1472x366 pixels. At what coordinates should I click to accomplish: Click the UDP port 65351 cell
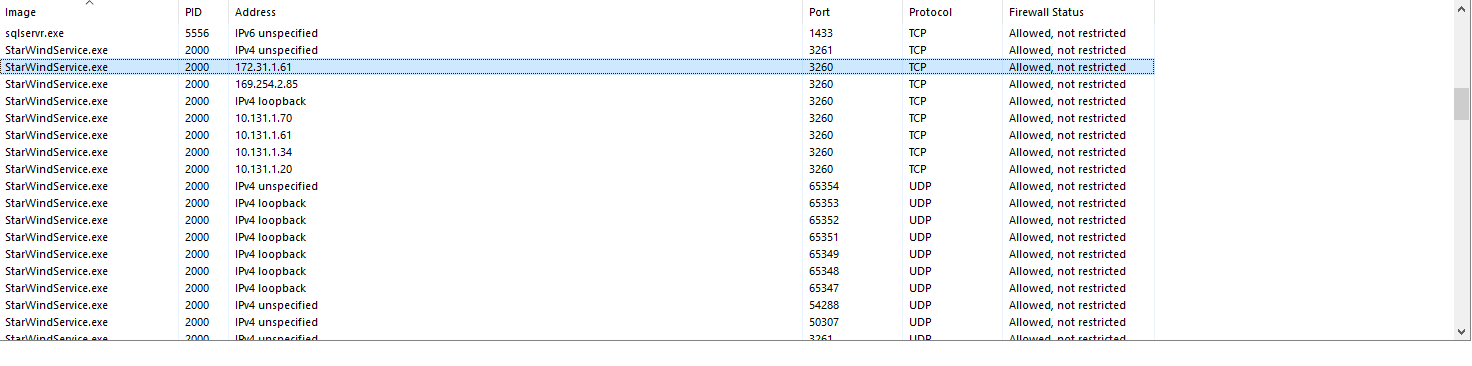[x=824, y=237]
